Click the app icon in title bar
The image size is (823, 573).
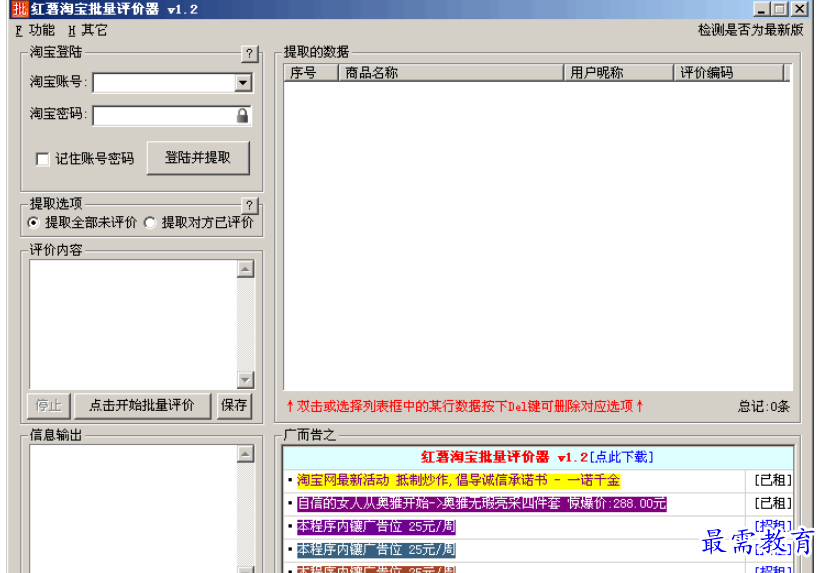click(x=20, y=9)
